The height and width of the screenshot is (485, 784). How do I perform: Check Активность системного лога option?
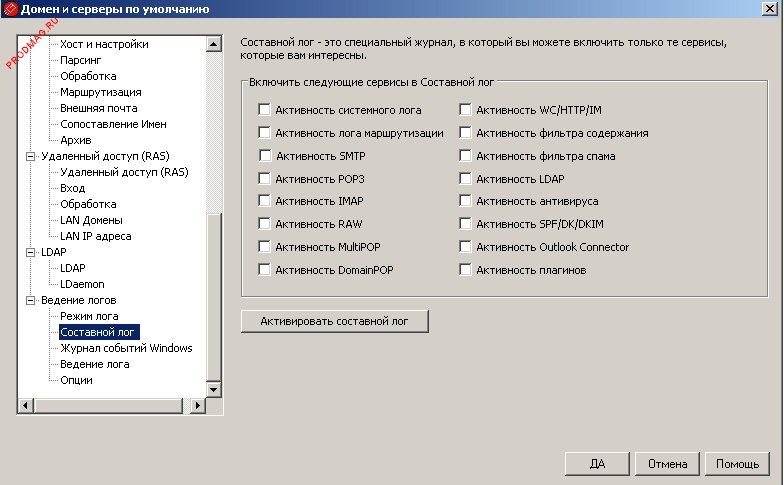(x=265, y=108)
